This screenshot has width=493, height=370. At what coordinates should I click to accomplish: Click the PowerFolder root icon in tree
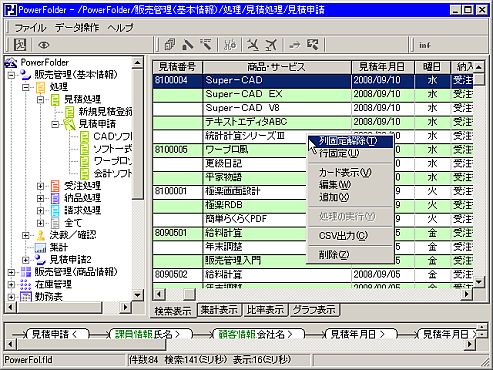[x=11, y=62]
